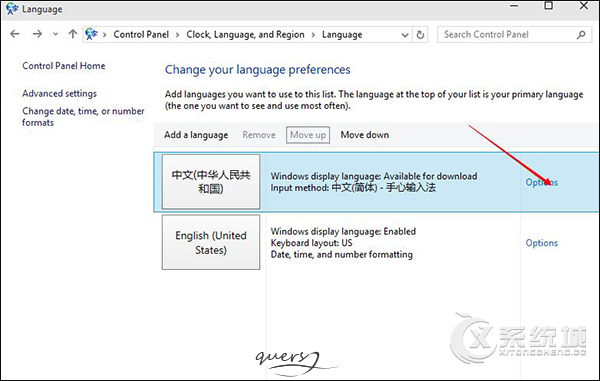This screenshot has width=600, height=381.
Task: Click 'Windows display language: Available for download' text
Action: click(374, 176)
